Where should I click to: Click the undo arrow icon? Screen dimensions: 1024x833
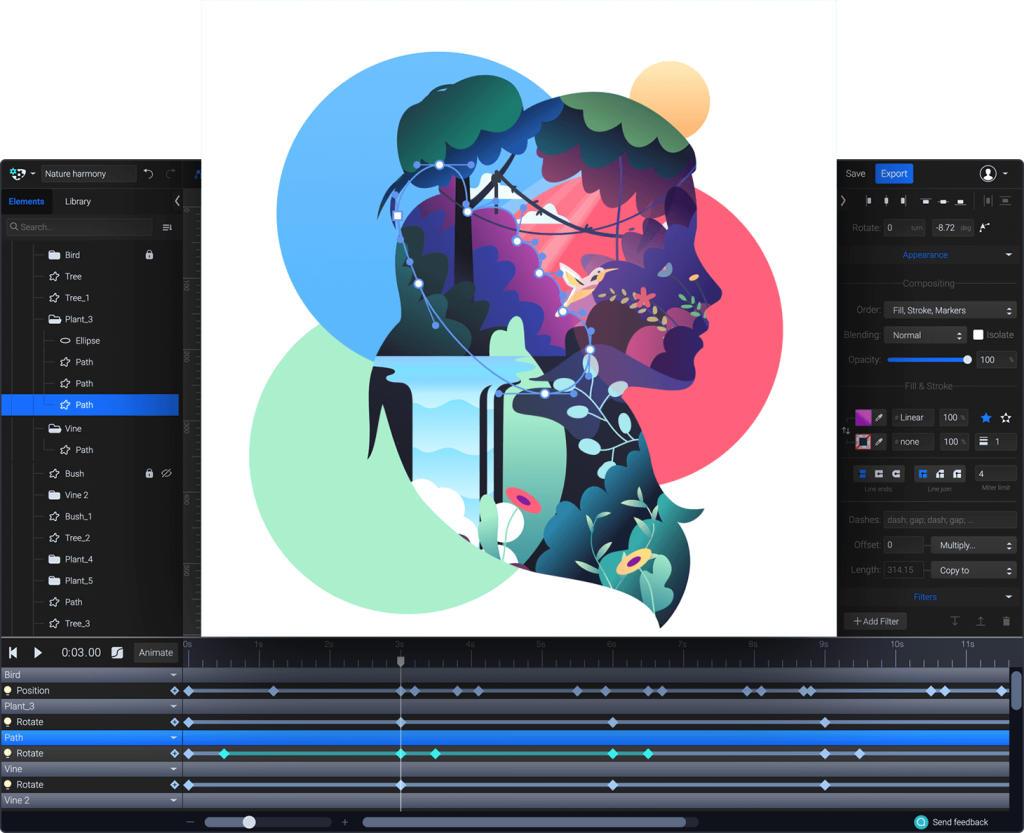[x=148, y=174]
